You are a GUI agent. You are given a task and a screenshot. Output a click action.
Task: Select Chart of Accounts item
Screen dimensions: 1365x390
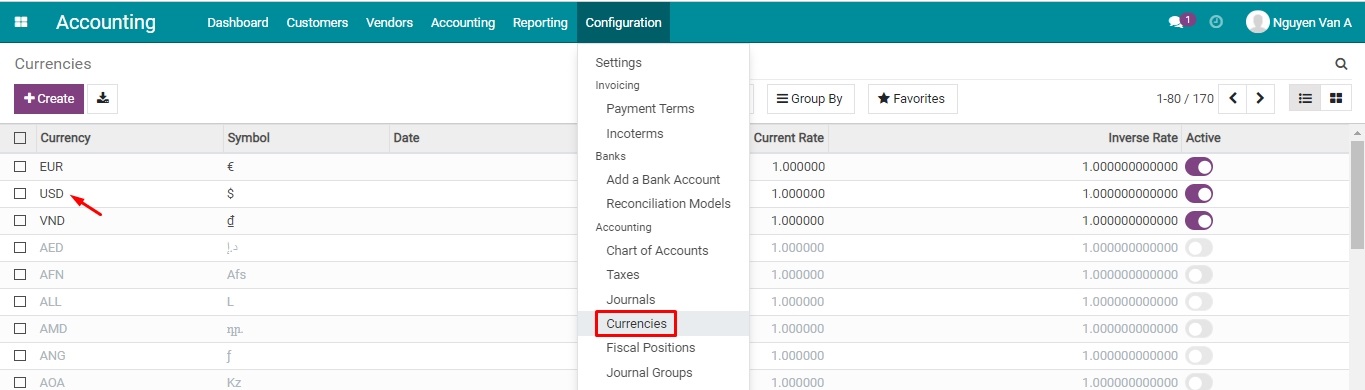click(664, 251)
